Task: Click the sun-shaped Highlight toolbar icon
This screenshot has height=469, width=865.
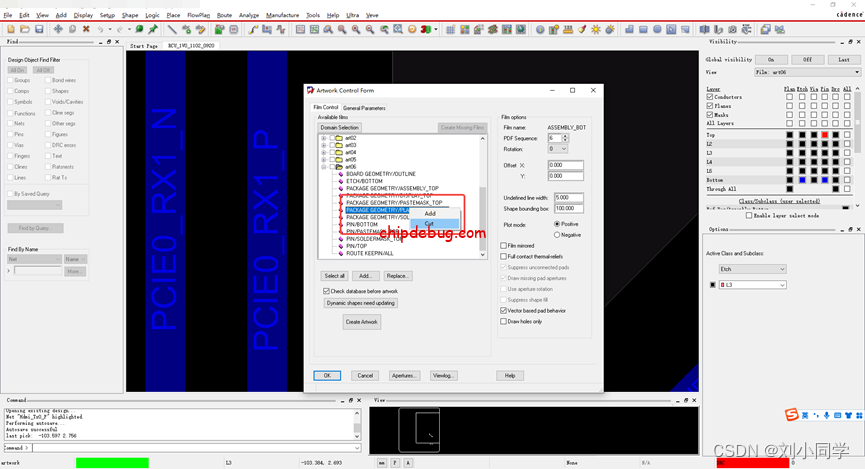Action: pyautogui.click(x=596, y=29)
